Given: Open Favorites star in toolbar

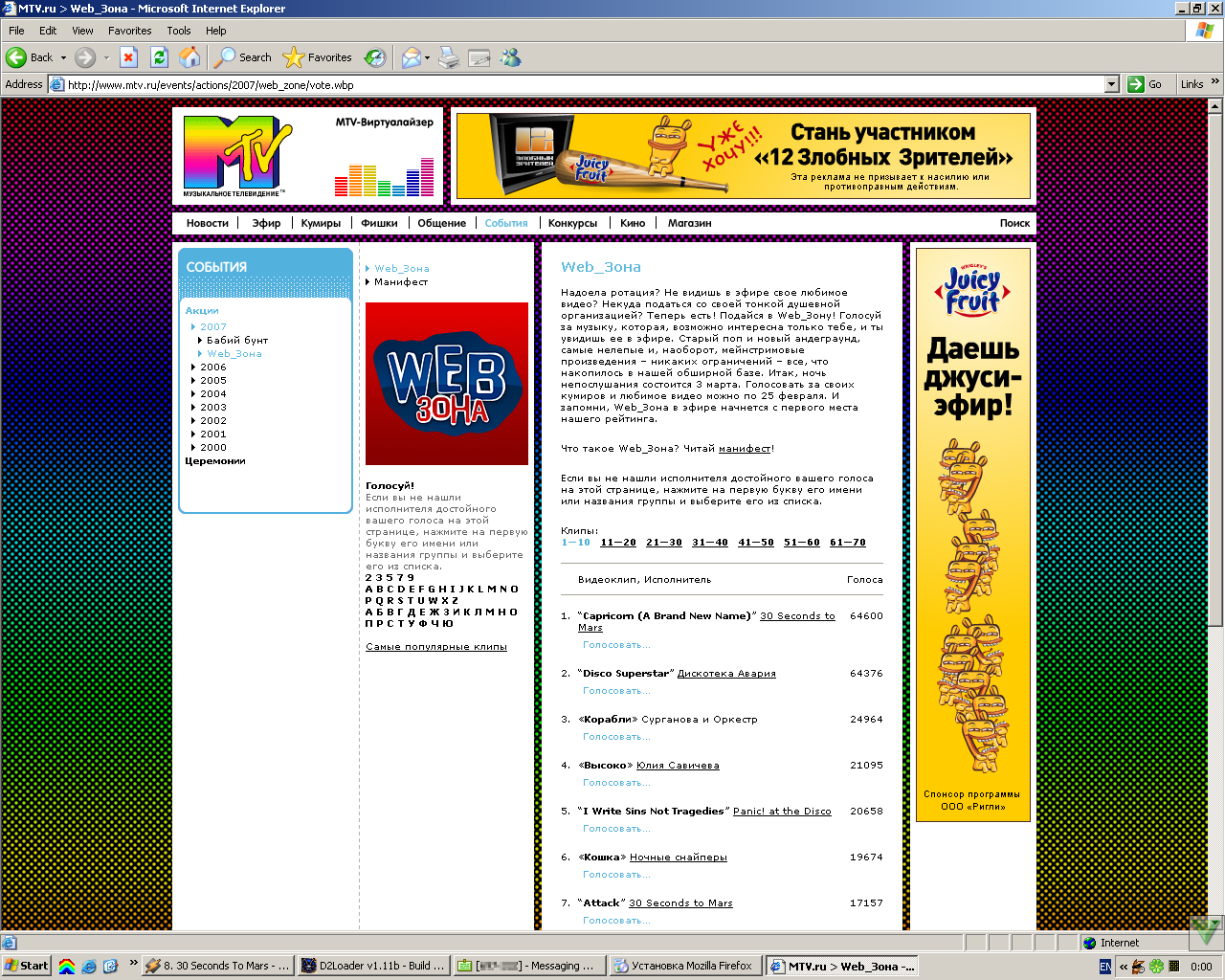Looking at the screenshot, I should [318, 57].
